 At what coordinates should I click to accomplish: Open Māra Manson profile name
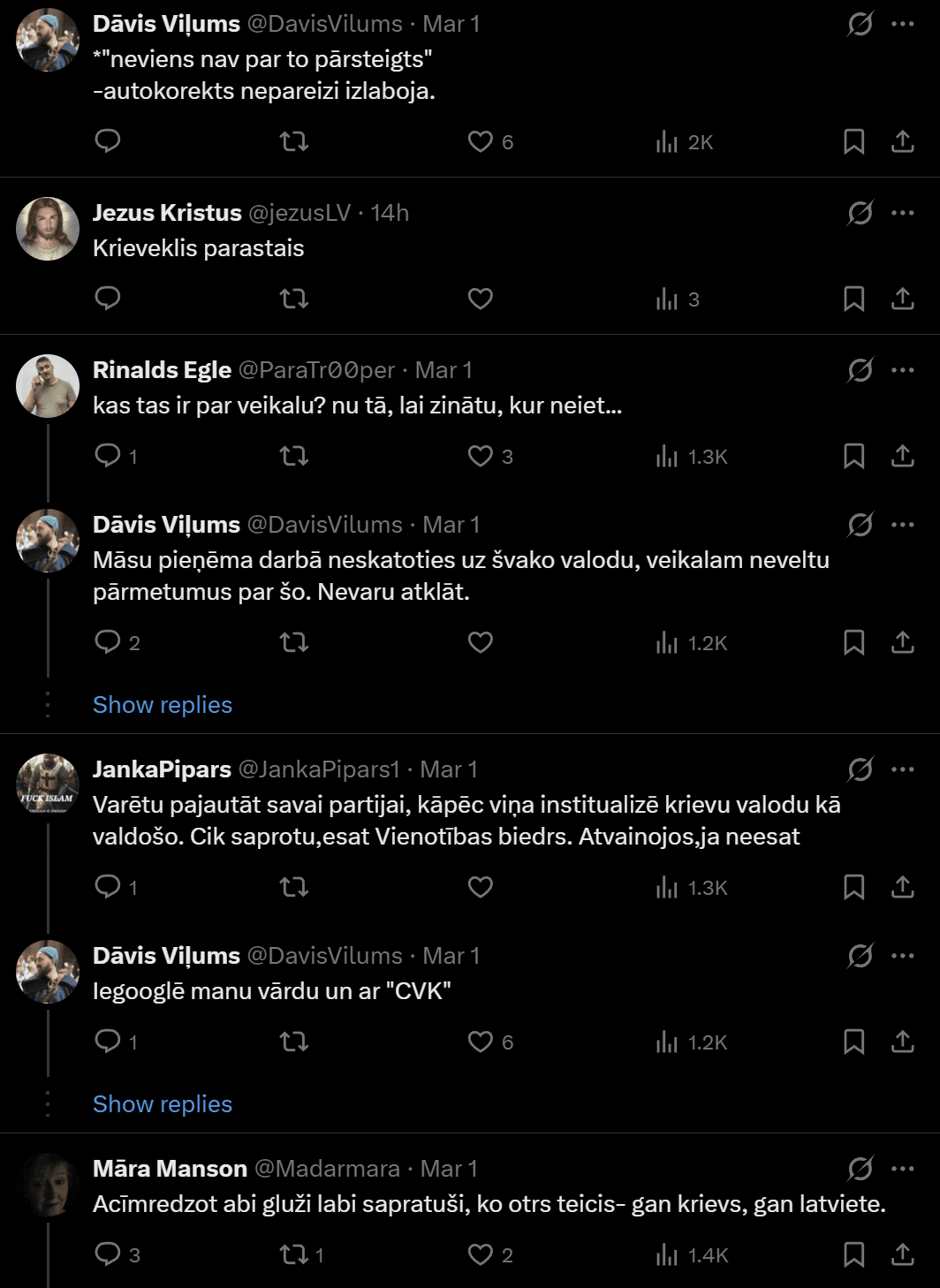click(170, 1169)
